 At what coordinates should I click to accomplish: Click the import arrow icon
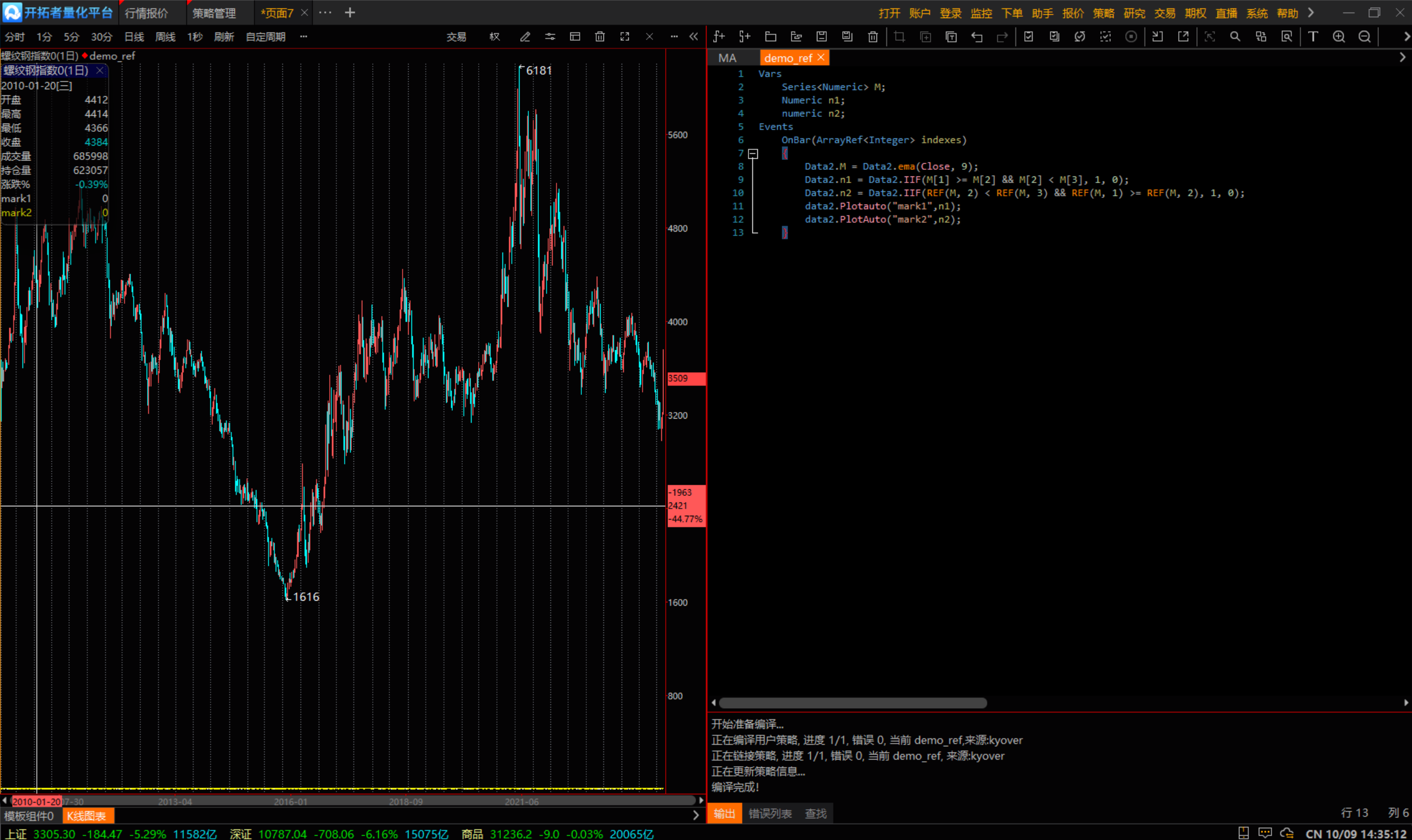point(1158,37)
